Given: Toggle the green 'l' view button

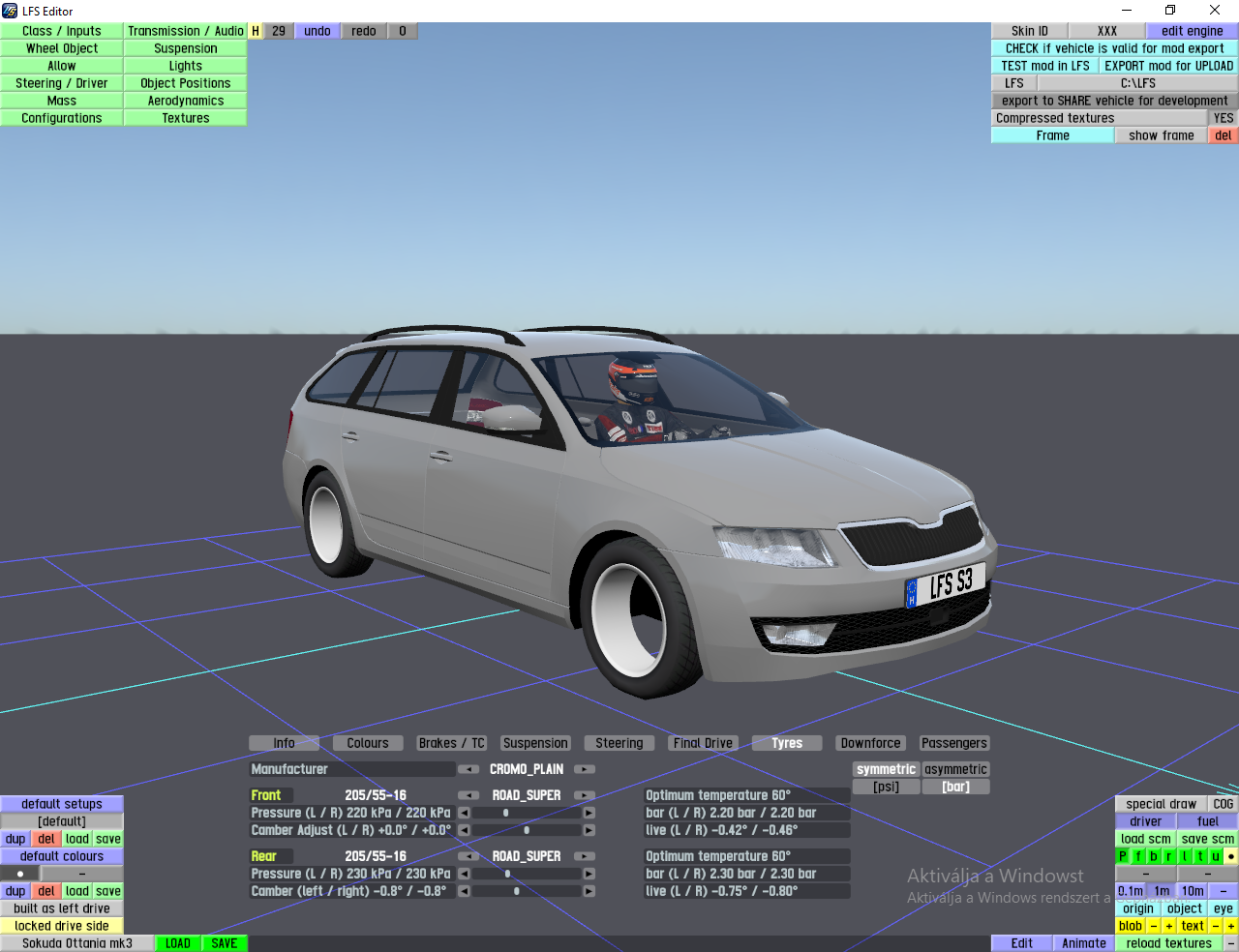Looking at the screenshot, I should point(1185,856).
